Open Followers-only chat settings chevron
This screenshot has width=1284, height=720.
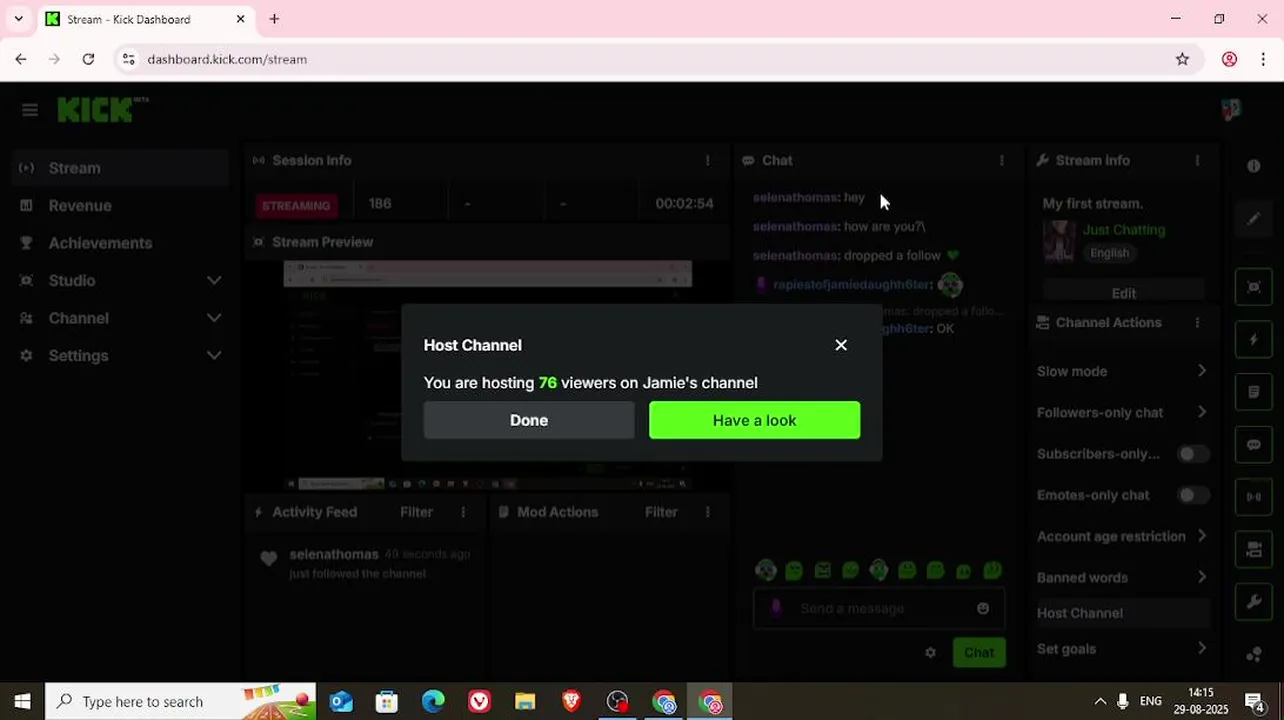(x=1201, y=412)
